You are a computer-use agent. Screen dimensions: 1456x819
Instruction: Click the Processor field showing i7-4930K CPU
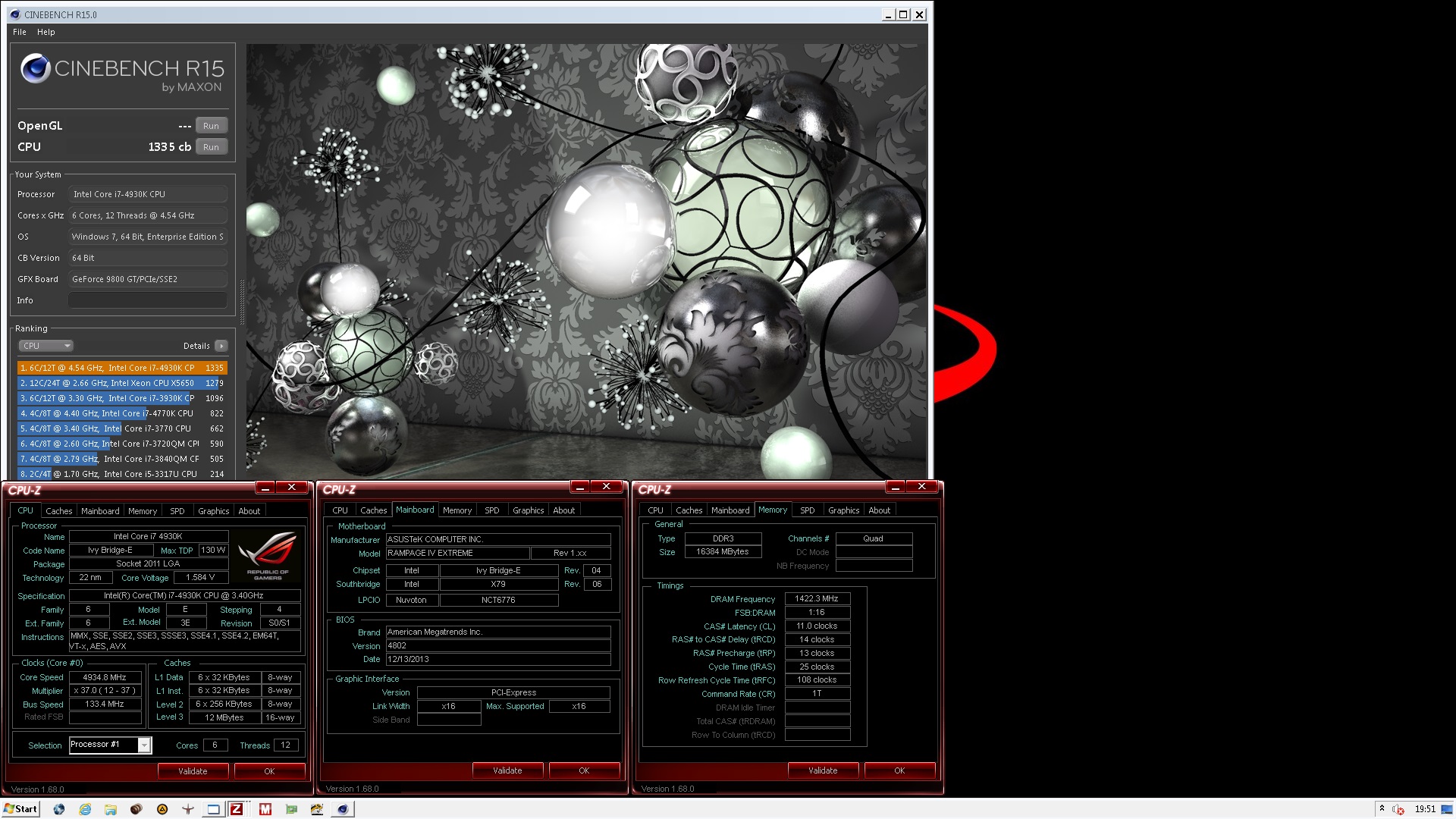(148, 194)
